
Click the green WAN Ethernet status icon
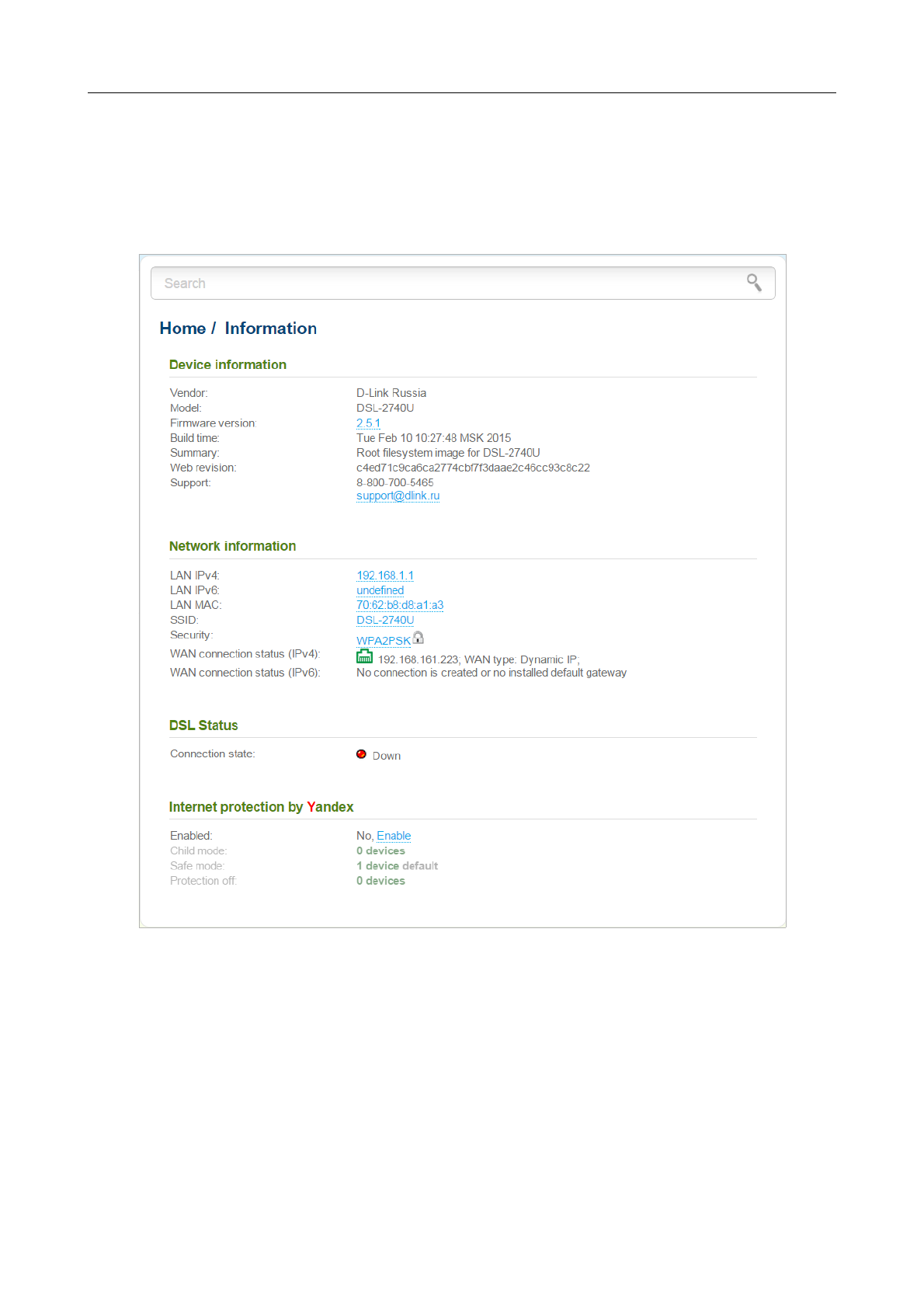point(364,657)
